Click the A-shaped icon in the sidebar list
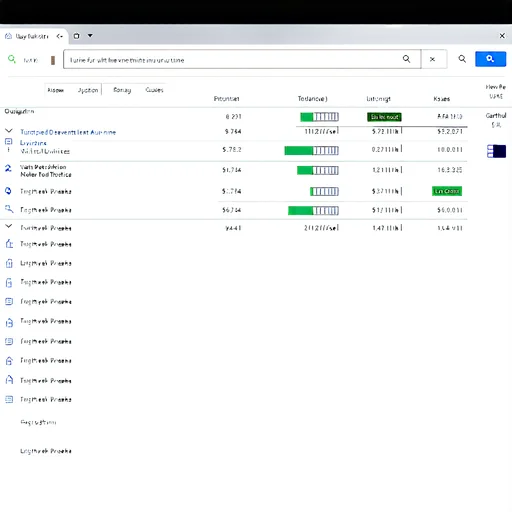This screenshot has height=512, width=512. click(9, 380)
